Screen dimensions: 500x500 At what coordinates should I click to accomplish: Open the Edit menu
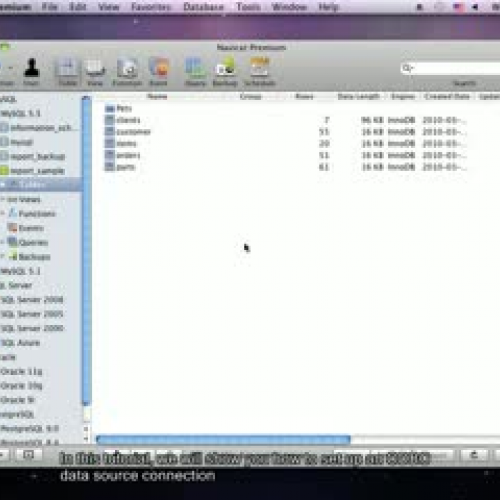point(78,7)
